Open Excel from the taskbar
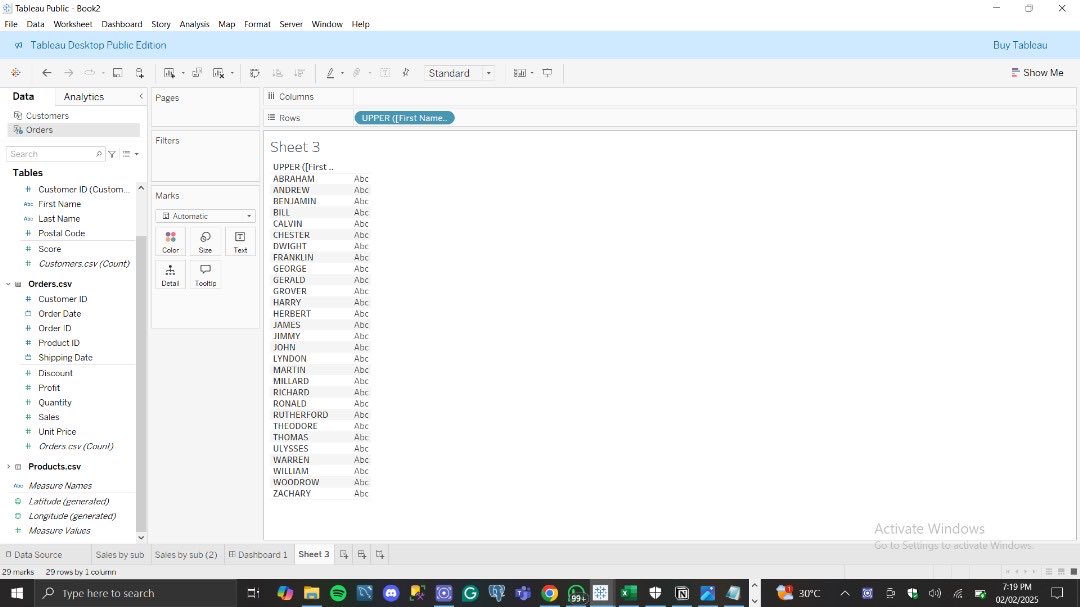 (628, 593)
